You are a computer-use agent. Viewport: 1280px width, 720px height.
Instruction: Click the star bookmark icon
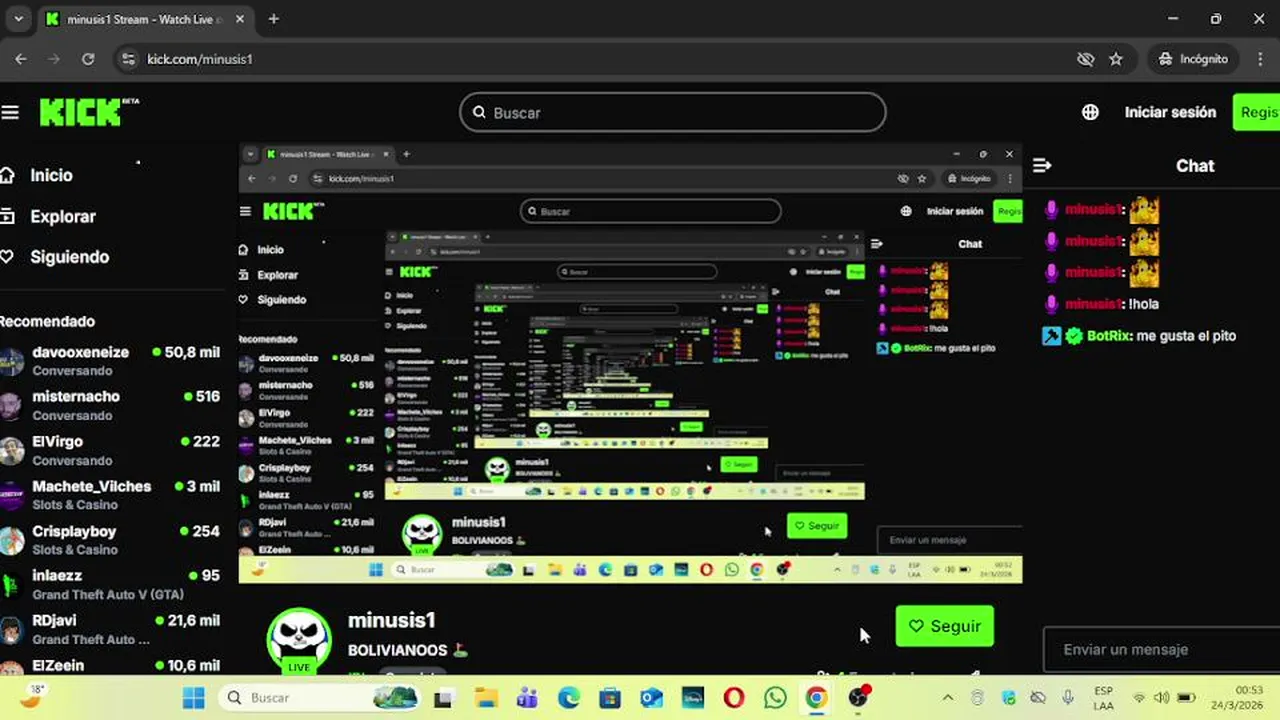pyautogui.click(x=1116, y=59)
